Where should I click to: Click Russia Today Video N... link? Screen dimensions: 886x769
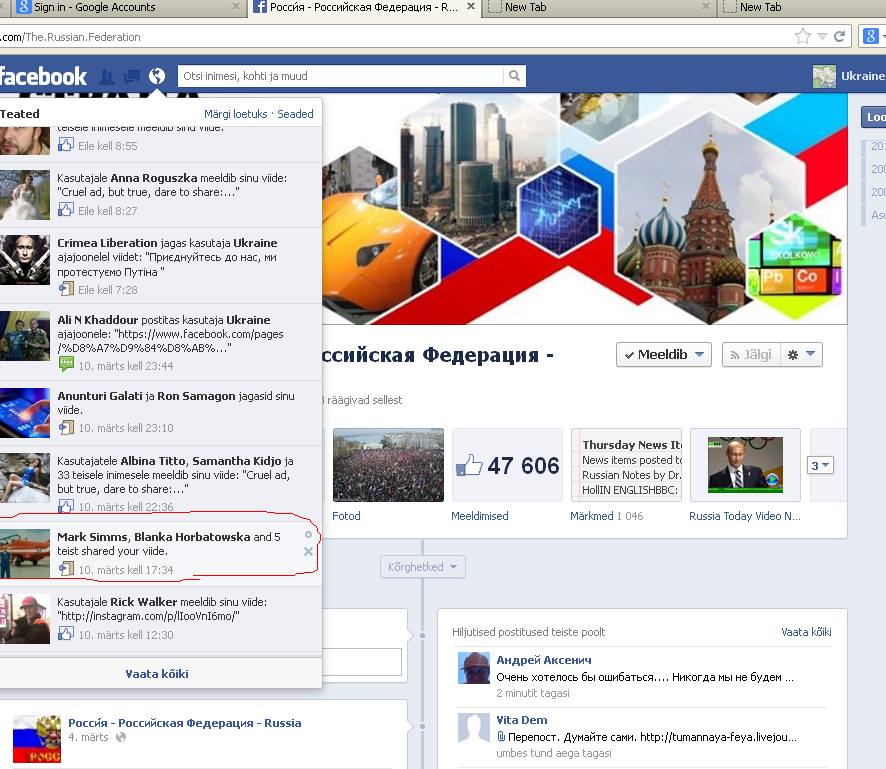745,516
